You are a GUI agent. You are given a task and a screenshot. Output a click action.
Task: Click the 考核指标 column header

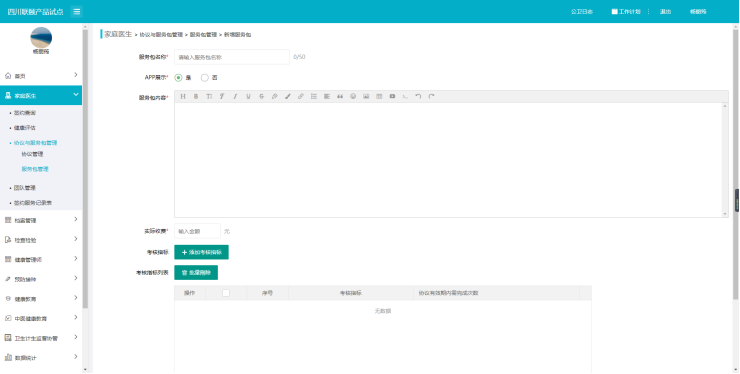pos(351,293)
